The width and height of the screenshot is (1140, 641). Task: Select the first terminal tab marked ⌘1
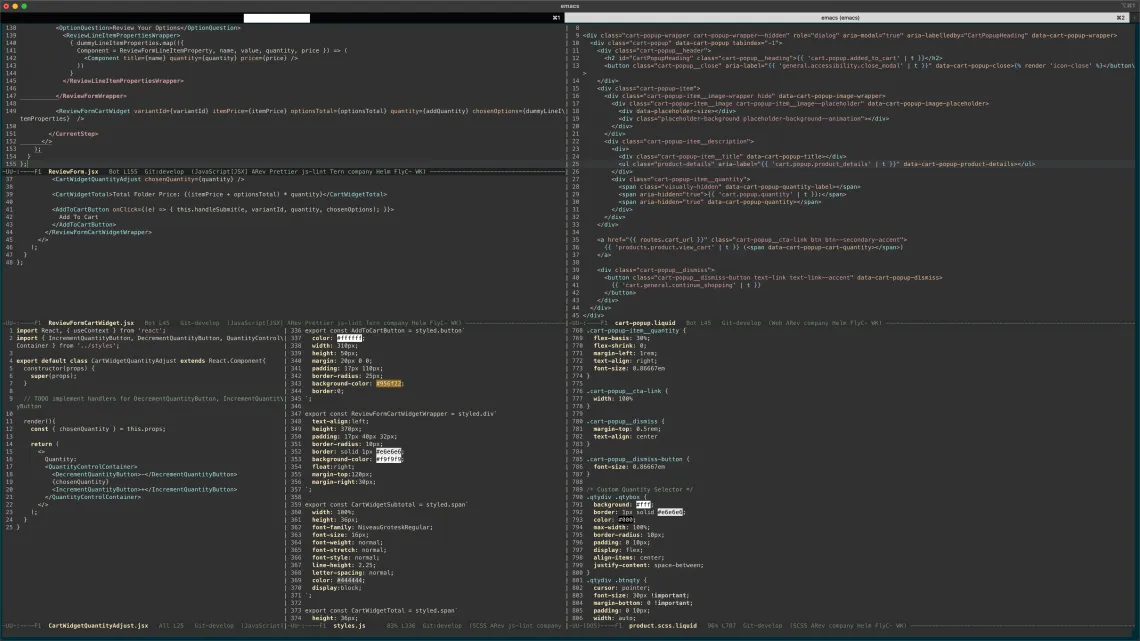282,17
